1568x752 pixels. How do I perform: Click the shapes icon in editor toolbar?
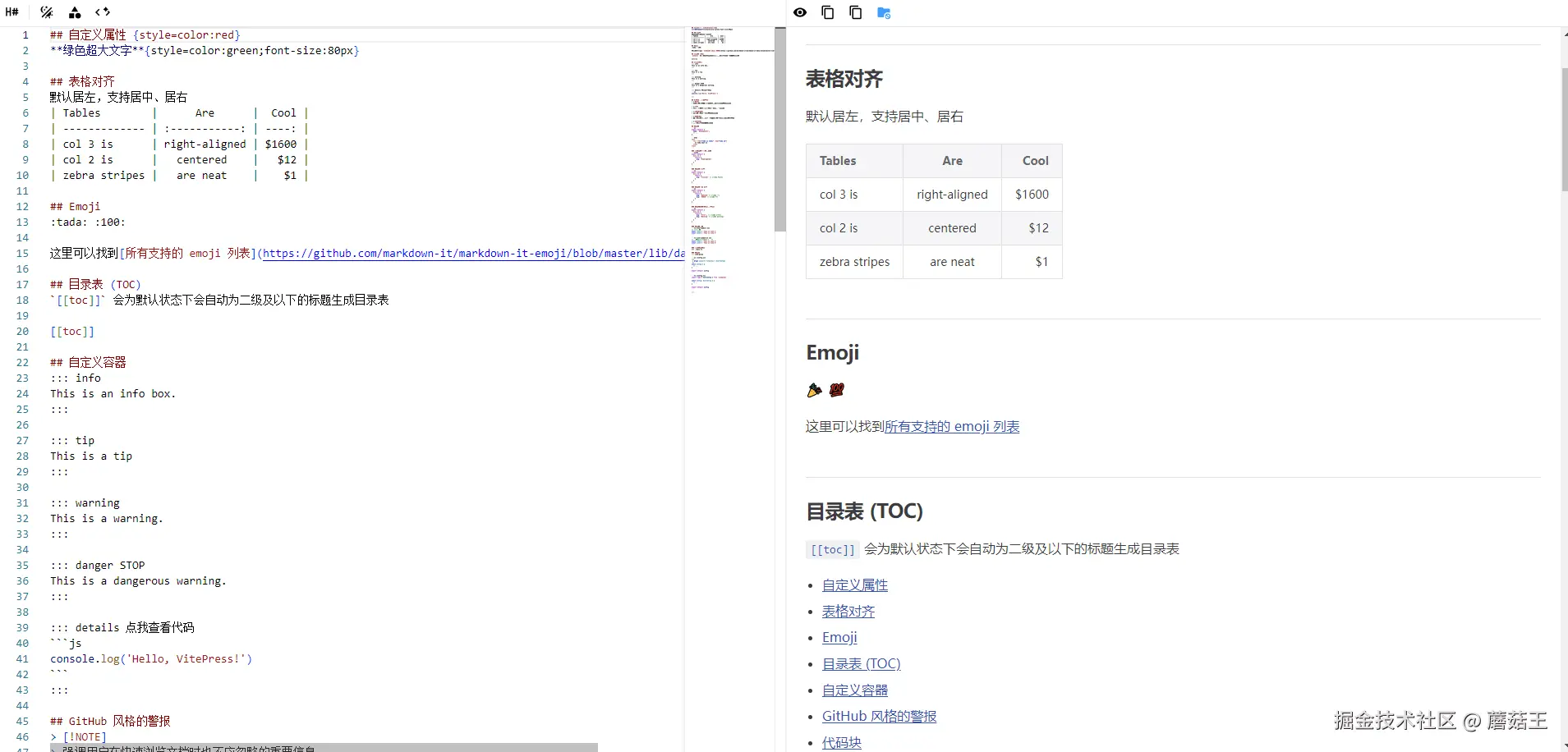pyautogui.click(x=75, y=12)
